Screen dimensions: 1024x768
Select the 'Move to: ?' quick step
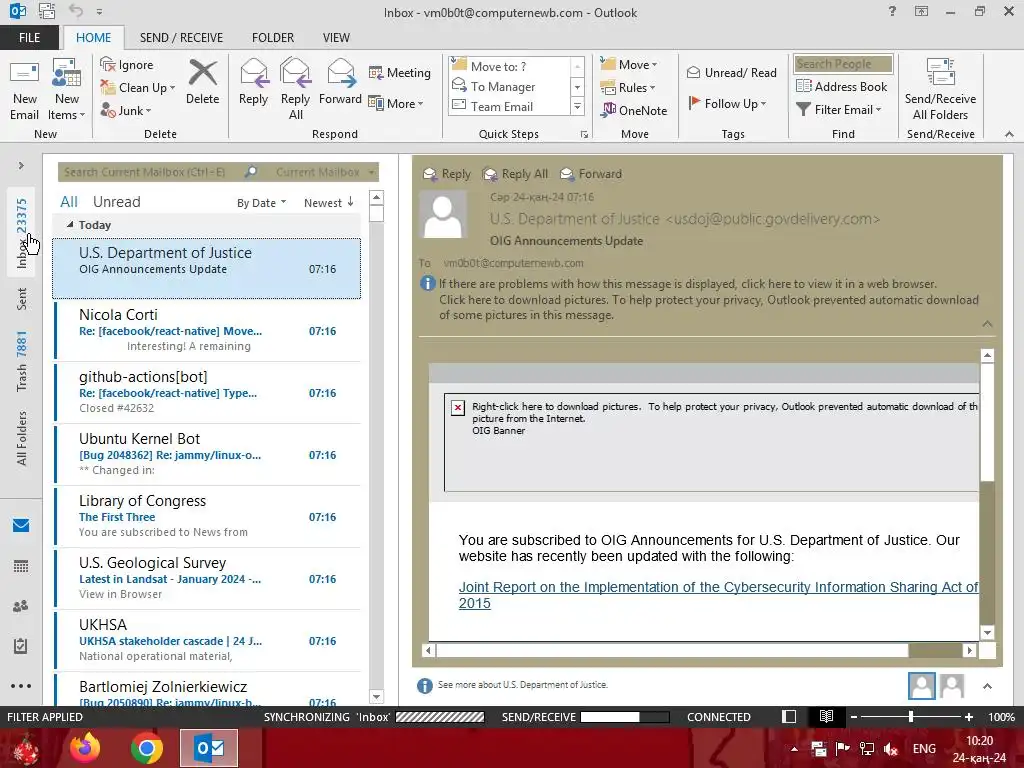[510, 67]
